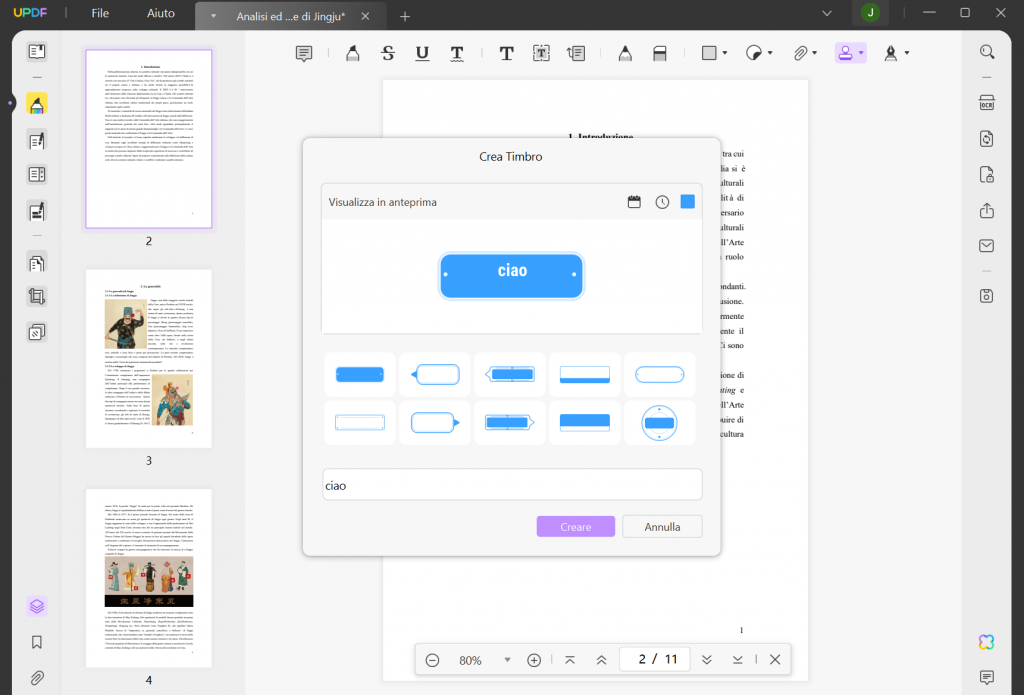Zoom out with the minus button
The width and height of the screenshot is (1024, 695).
(432, 660)
